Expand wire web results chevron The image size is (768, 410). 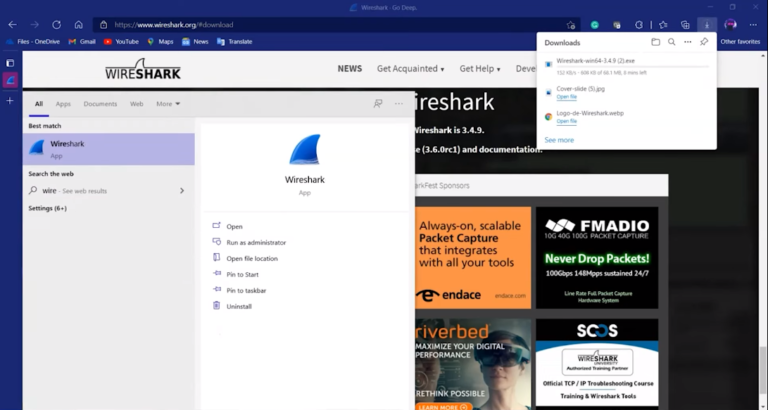(x=182, y=191)
